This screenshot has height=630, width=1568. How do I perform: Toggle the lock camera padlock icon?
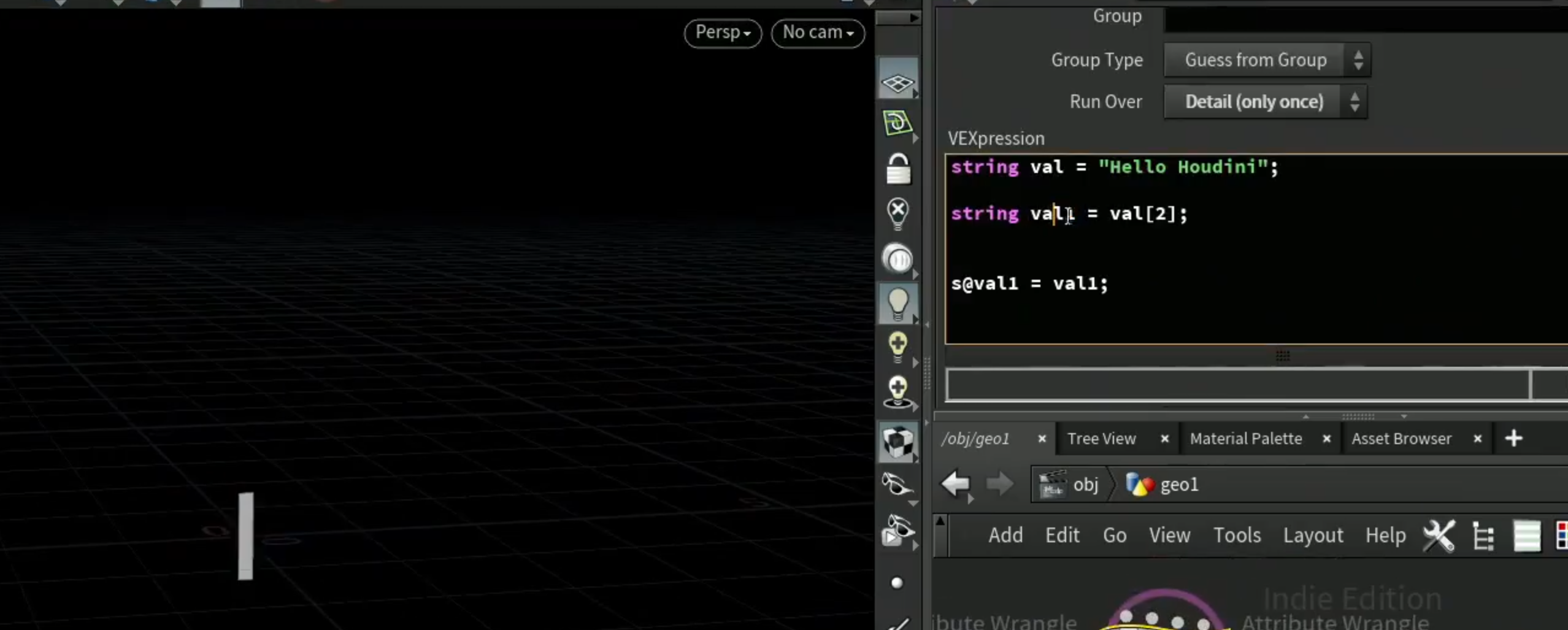[x=898, y=169]
